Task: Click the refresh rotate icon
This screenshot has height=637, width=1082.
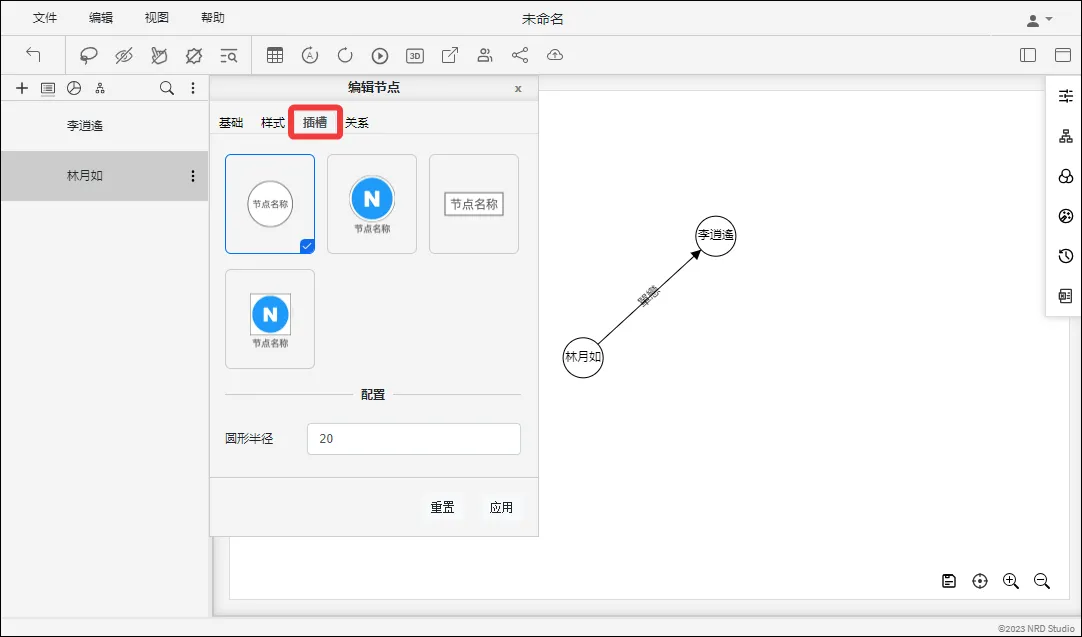Action: (x=345, y=55)
